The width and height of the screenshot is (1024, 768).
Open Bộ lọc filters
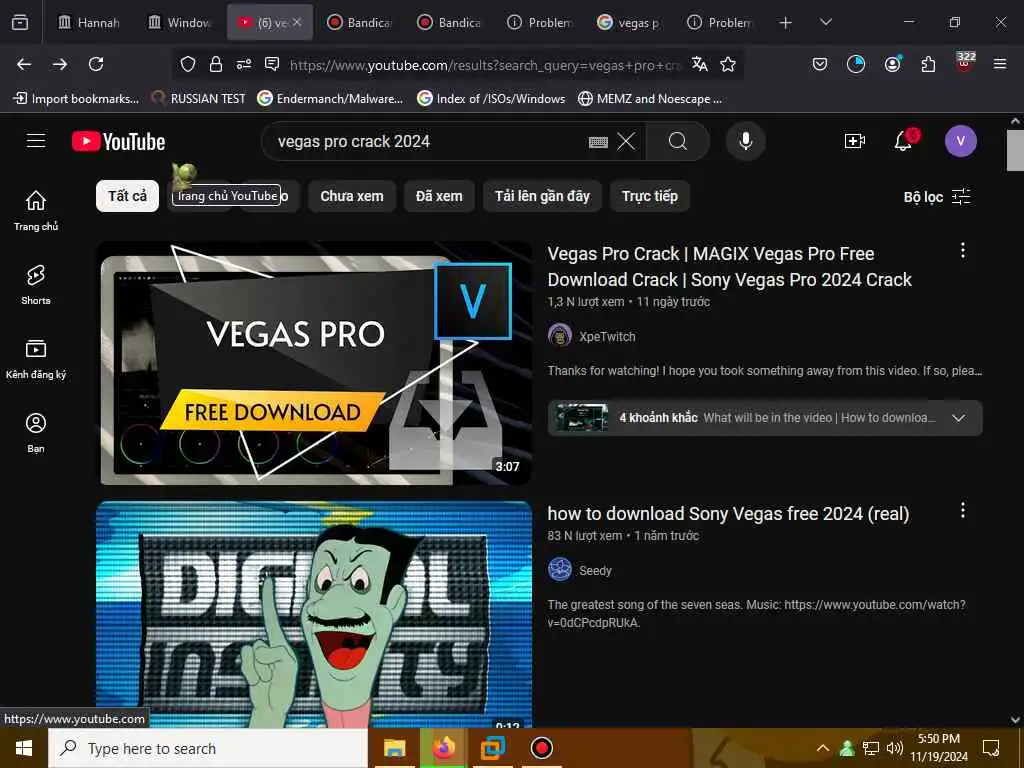pyautogui.click(x=937, y=197)
